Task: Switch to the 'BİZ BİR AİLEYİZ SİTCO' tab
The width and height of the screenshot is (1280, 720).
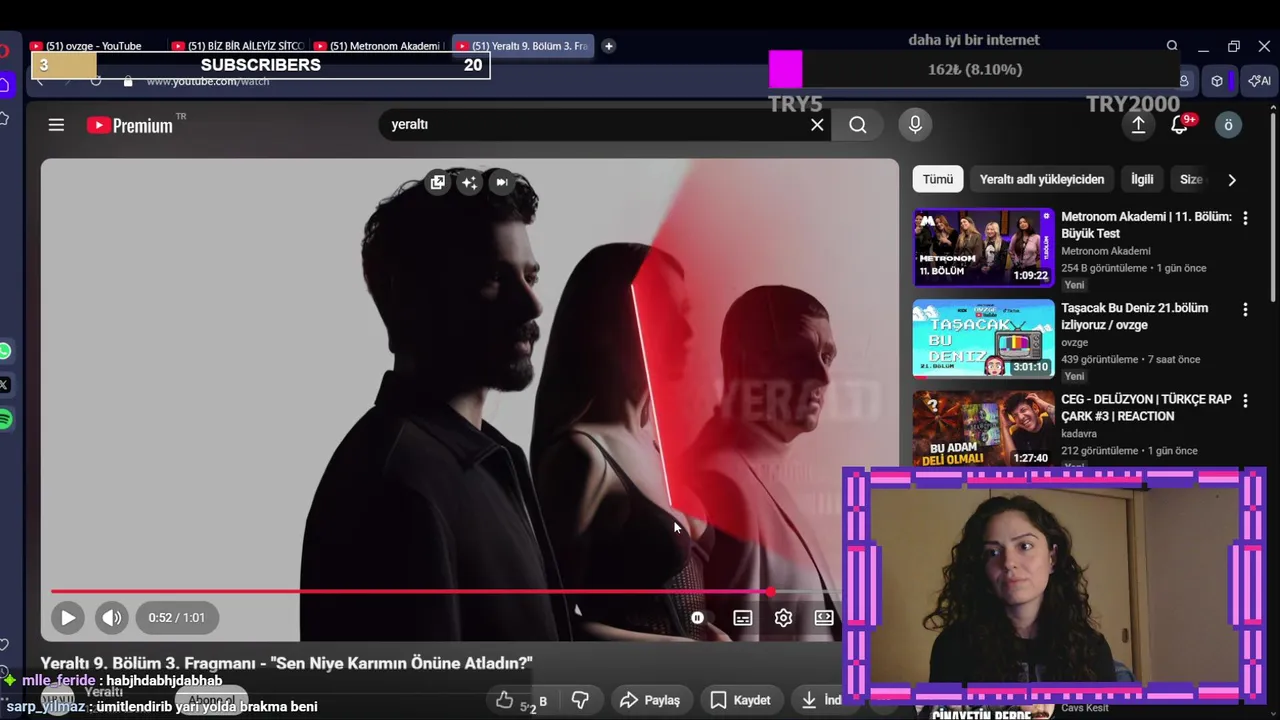Action: (237, 46)
